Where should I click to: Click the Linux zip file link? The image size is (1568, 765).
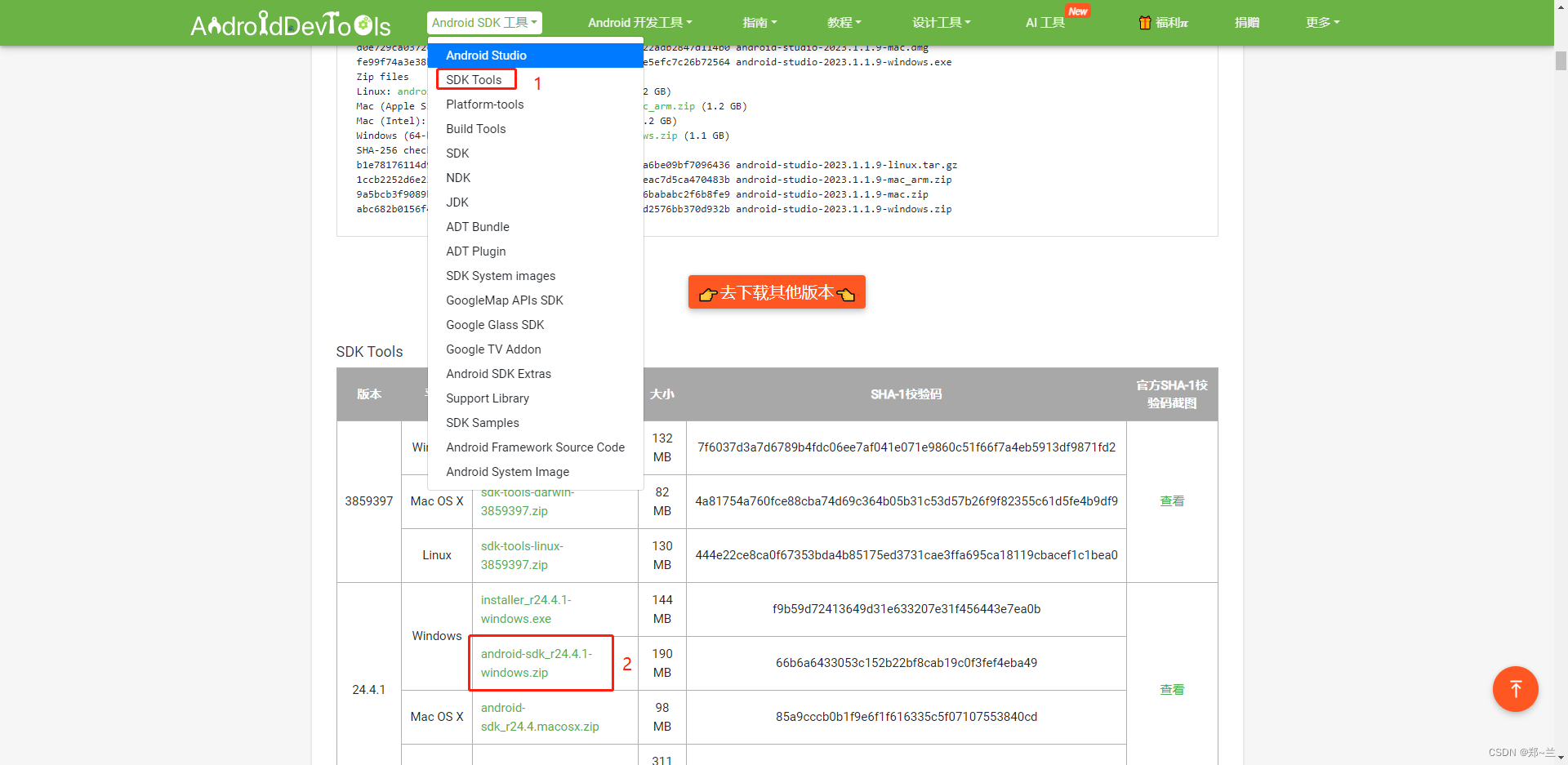(412, 91)
